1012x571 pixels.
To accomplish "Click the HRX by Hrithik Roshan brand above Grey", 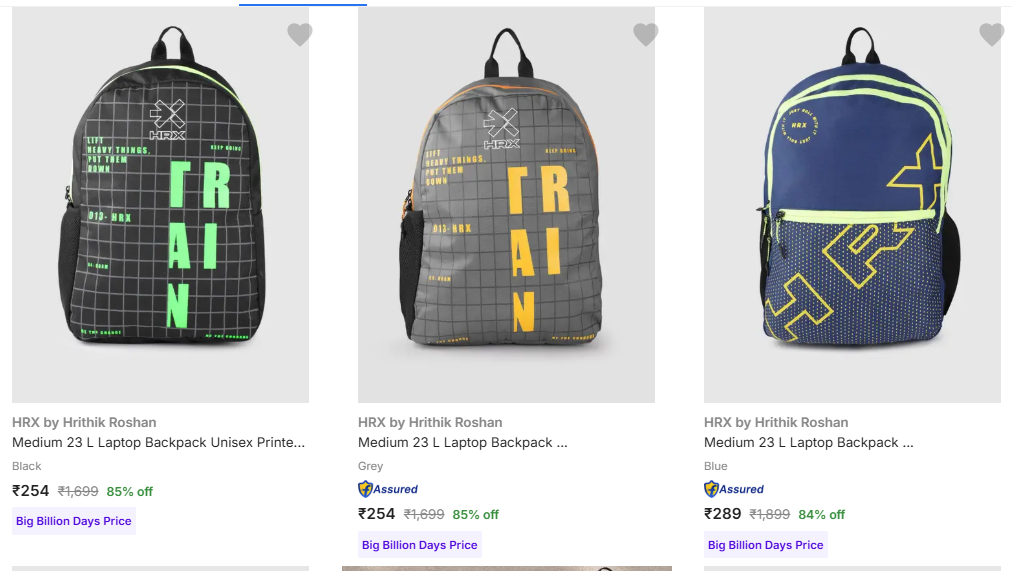I will coord(430,422).
